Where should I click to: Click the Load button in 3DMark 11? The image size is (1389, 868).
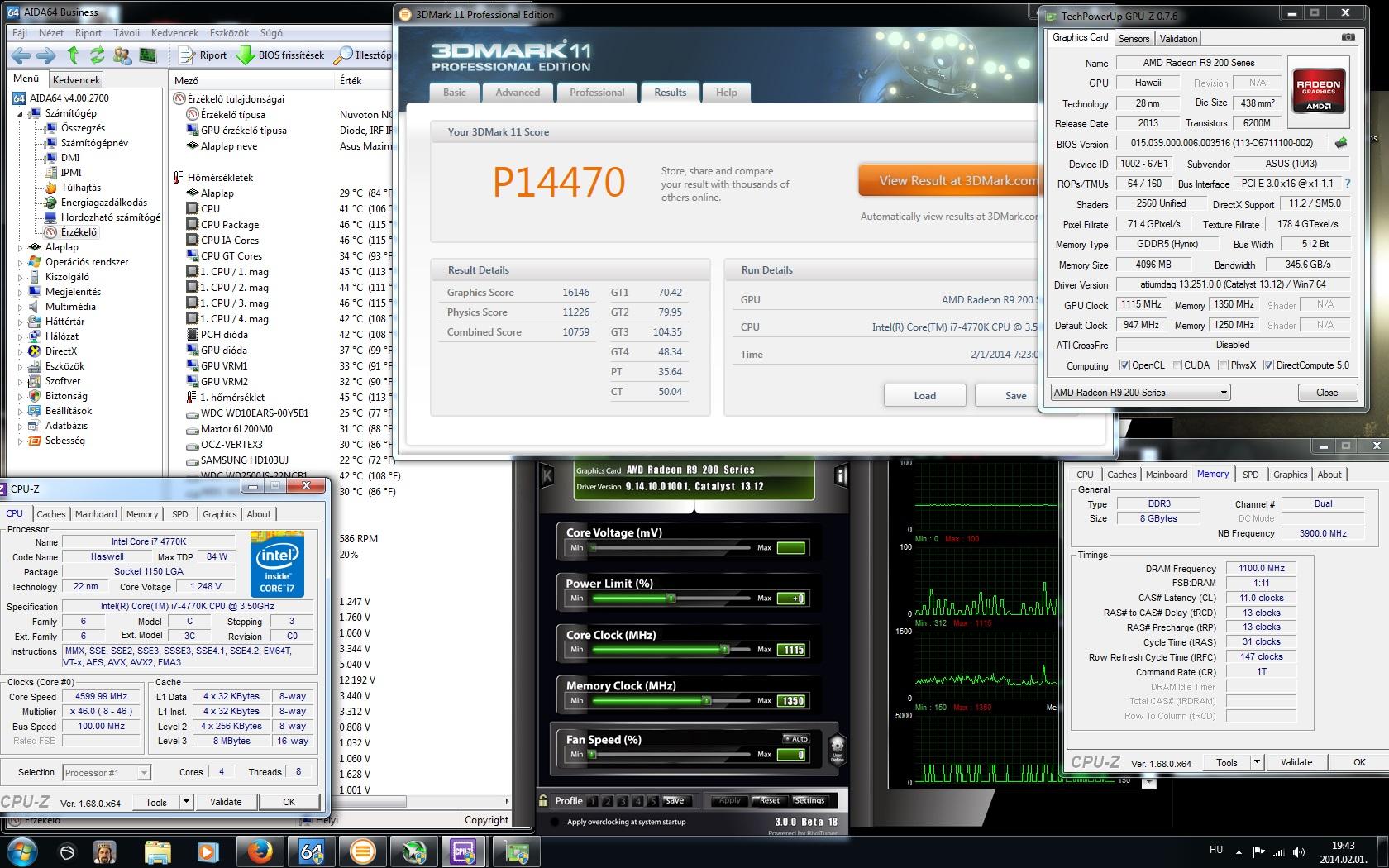[925, 395]
